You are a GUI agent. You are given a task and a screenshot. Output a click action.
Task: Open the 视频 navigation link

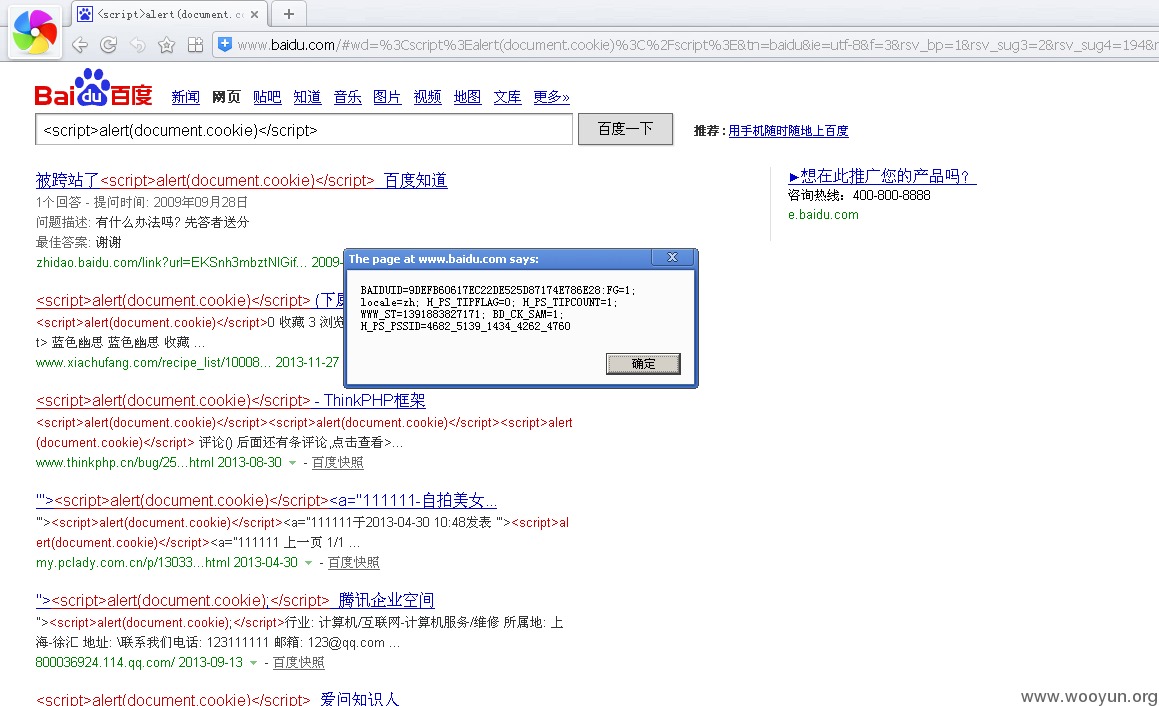427,97
